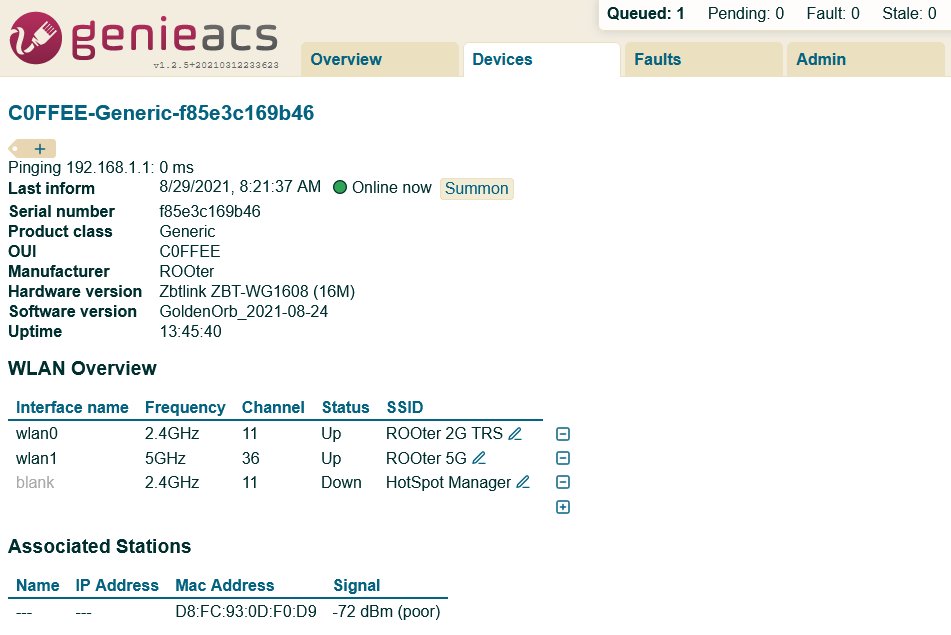
Task: Remove the wlan1 WLAN row
Action: point(563,459)
